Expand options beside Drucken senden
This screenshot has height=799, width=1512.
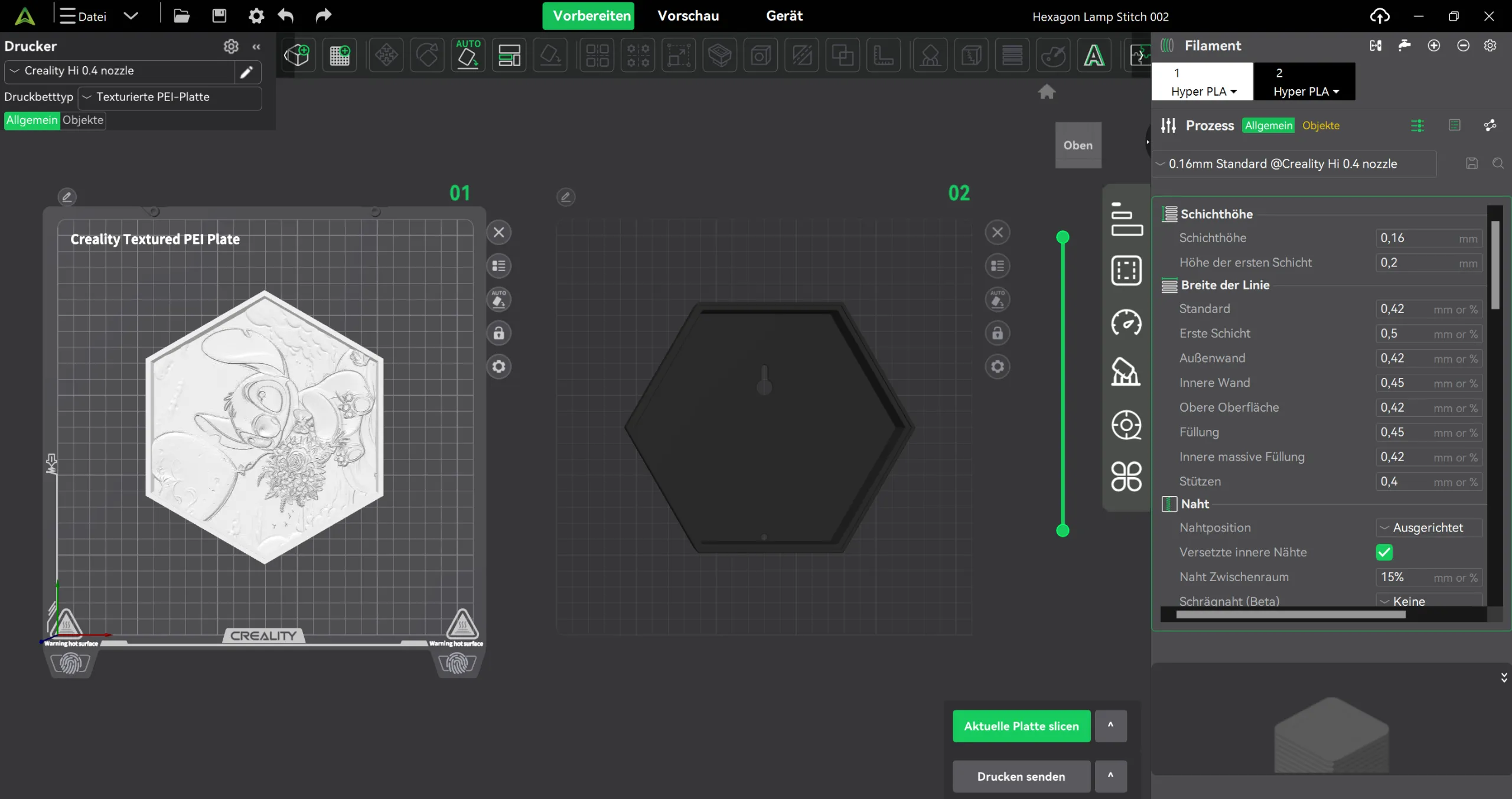tap(1110, 776)
